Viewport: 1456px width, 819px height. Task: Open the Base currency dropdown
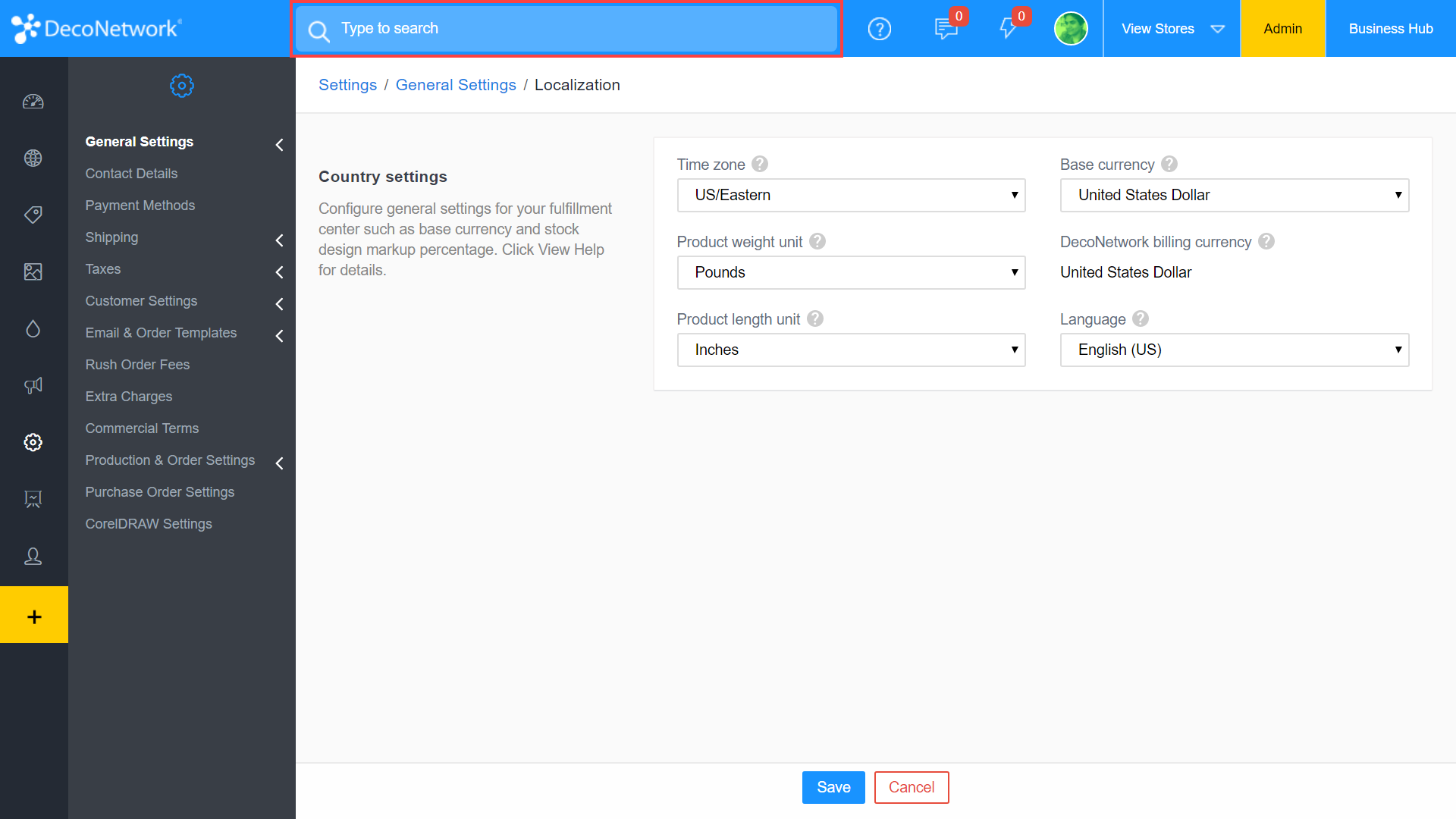tap(1234, 196)
